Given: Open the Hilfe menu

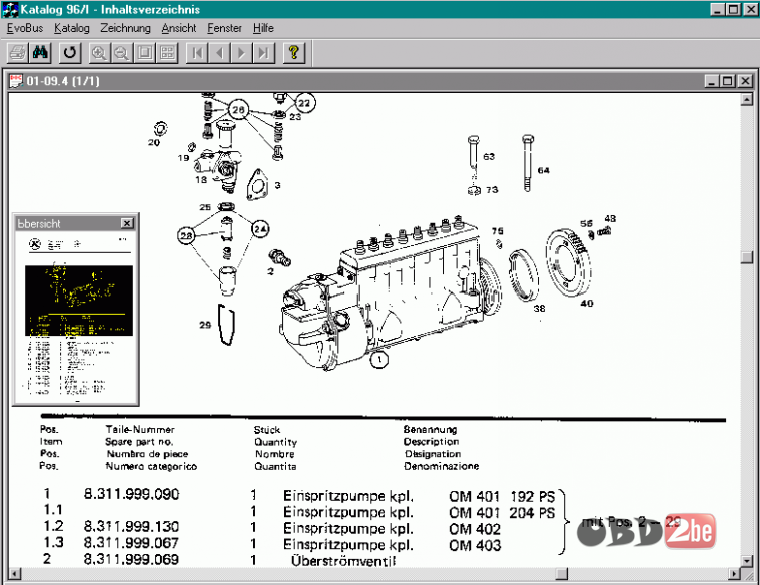Looking at the screenshot, I should pos(263,28).
